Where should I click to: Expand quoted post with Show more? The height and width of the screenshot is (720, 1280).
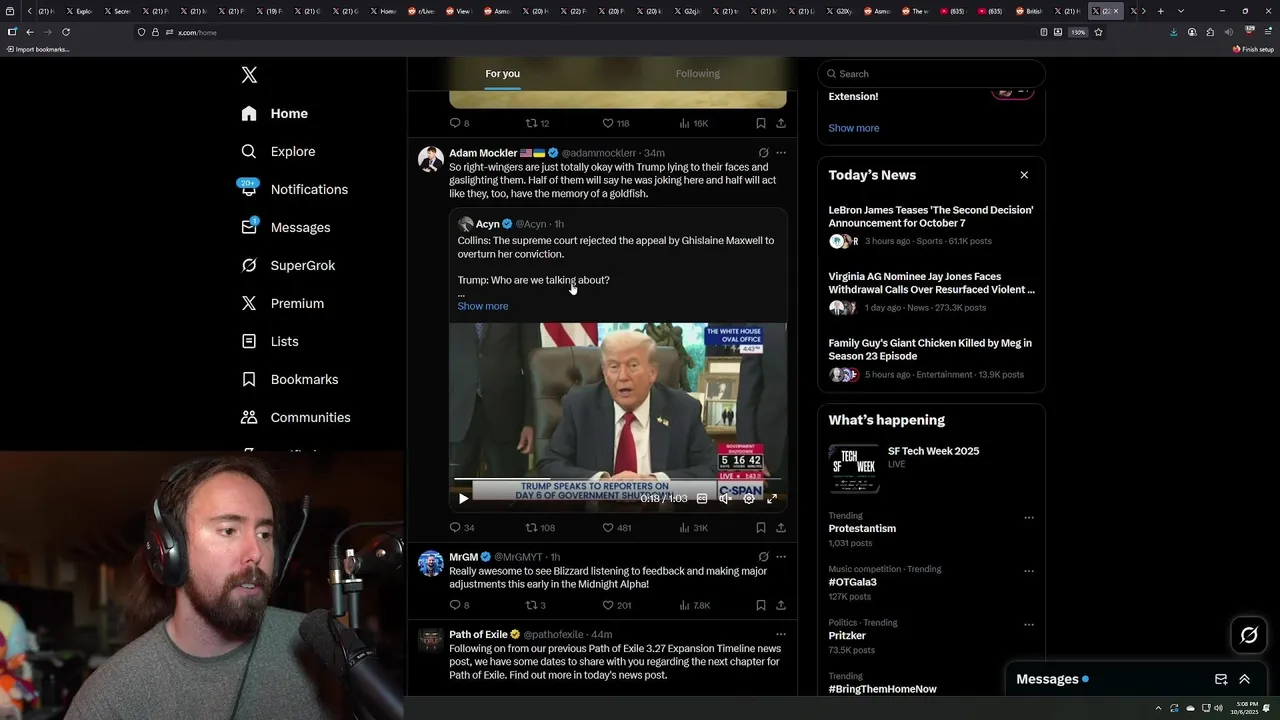pyautogui.click(x=483, y=306)
